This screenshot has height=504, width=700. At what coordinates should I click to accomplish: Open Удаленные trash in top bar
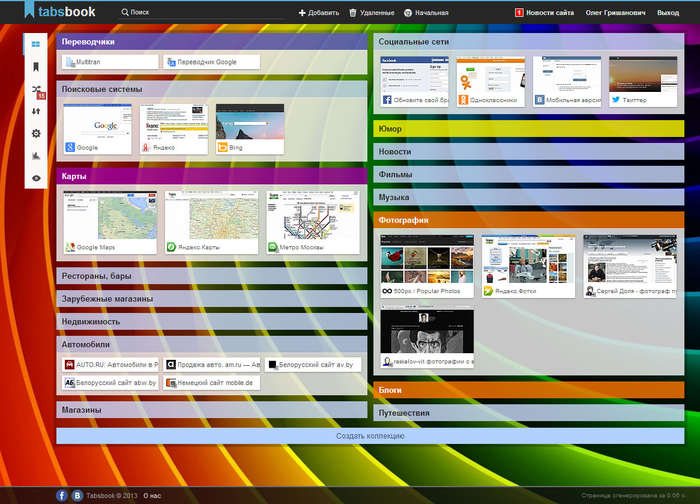pyautogui.click(x=371, y=12)
